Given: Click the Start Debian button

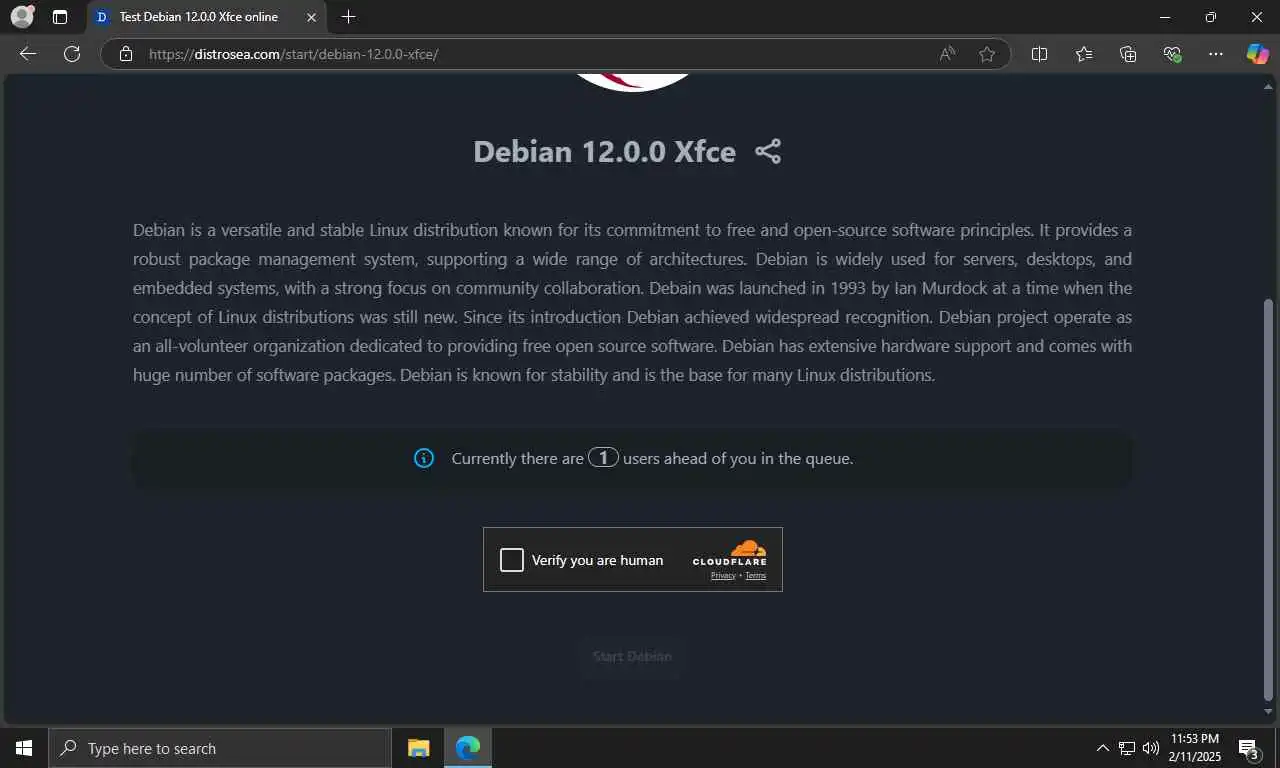Looking at the screenshot, I should coord(632,657).
